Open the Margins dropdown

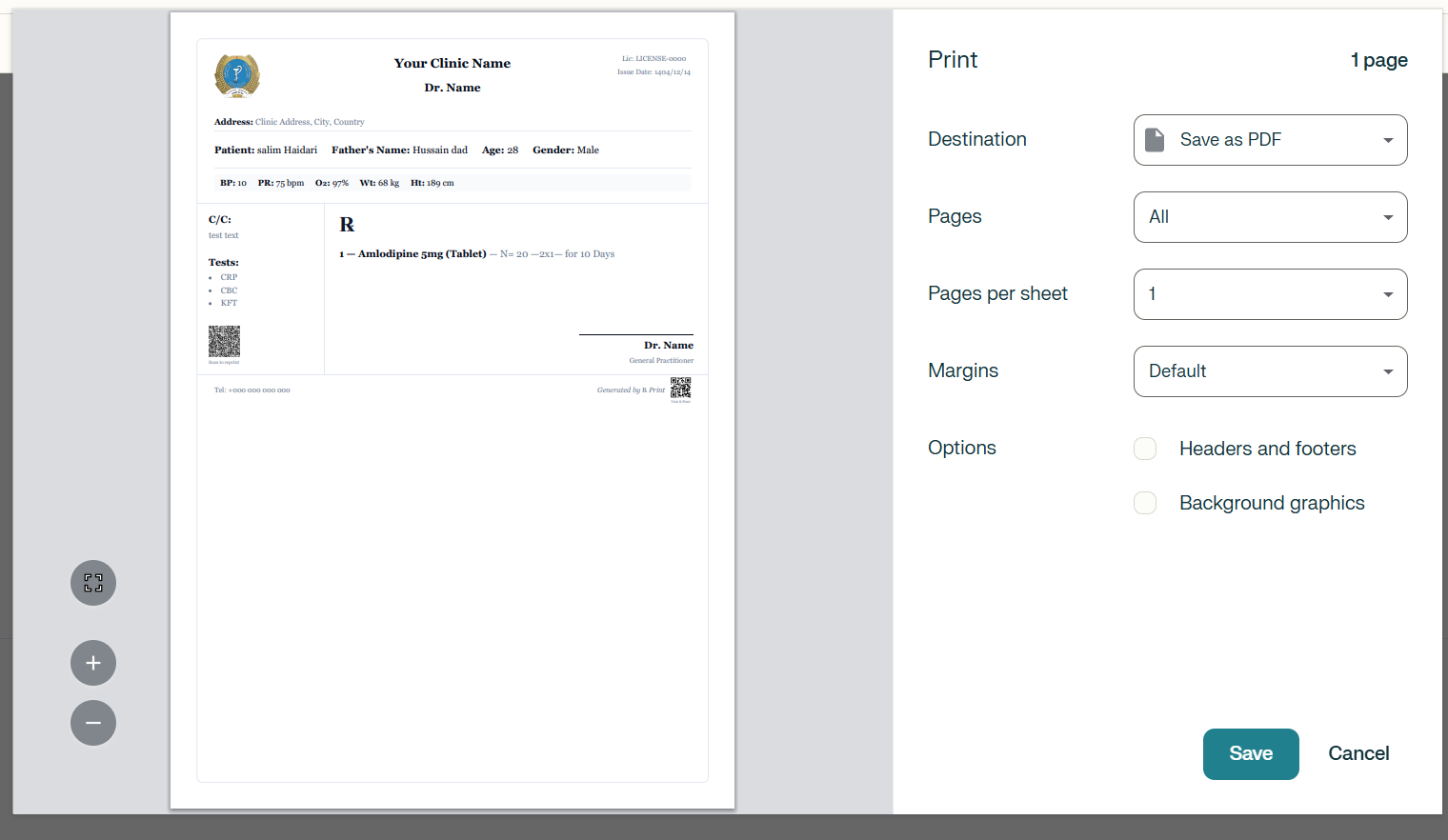pos(1270,370)
